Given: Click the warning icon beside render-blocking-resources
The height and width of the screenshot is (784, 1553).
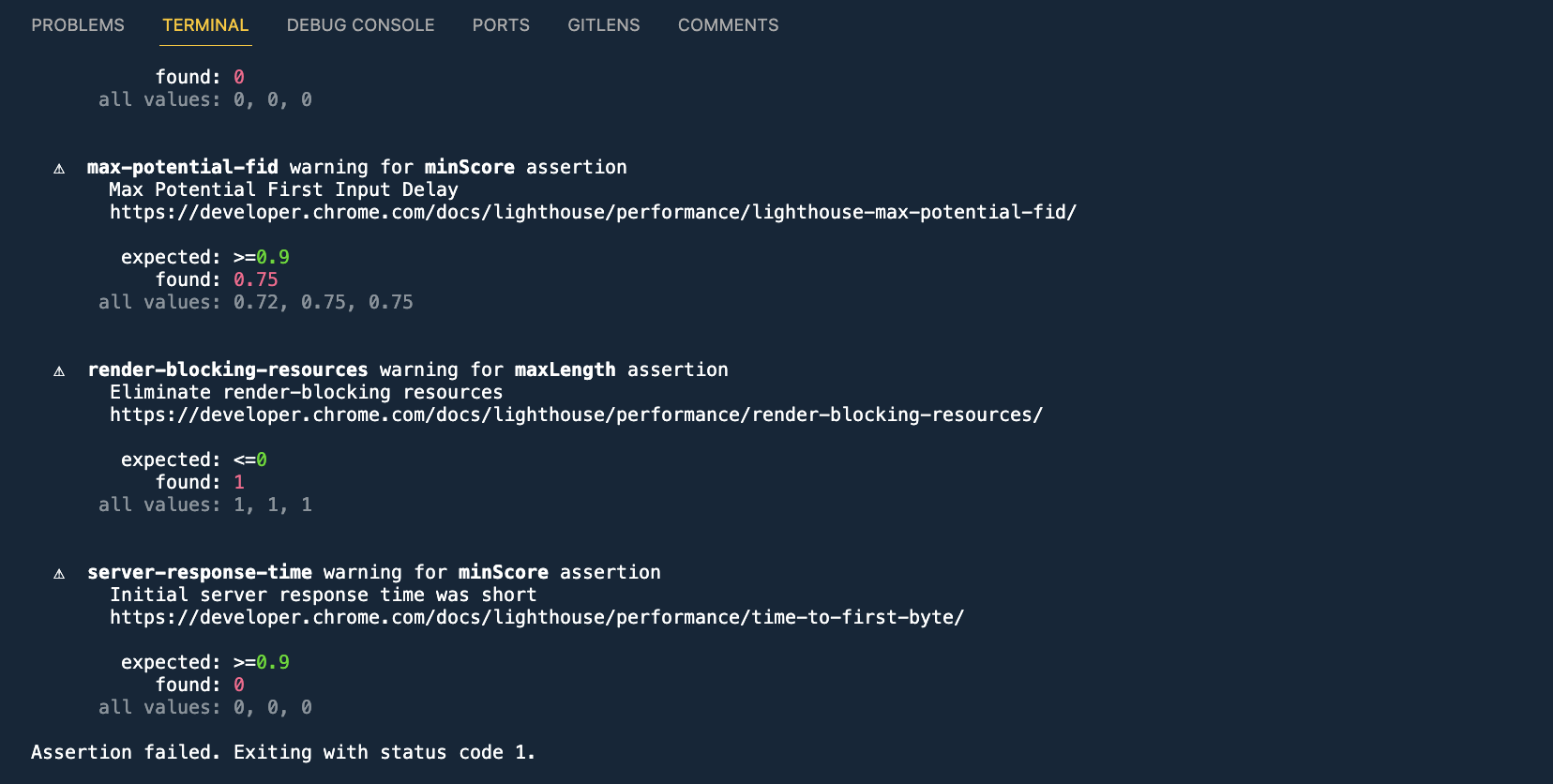Looking at the screenshot, I should (58, 369).
